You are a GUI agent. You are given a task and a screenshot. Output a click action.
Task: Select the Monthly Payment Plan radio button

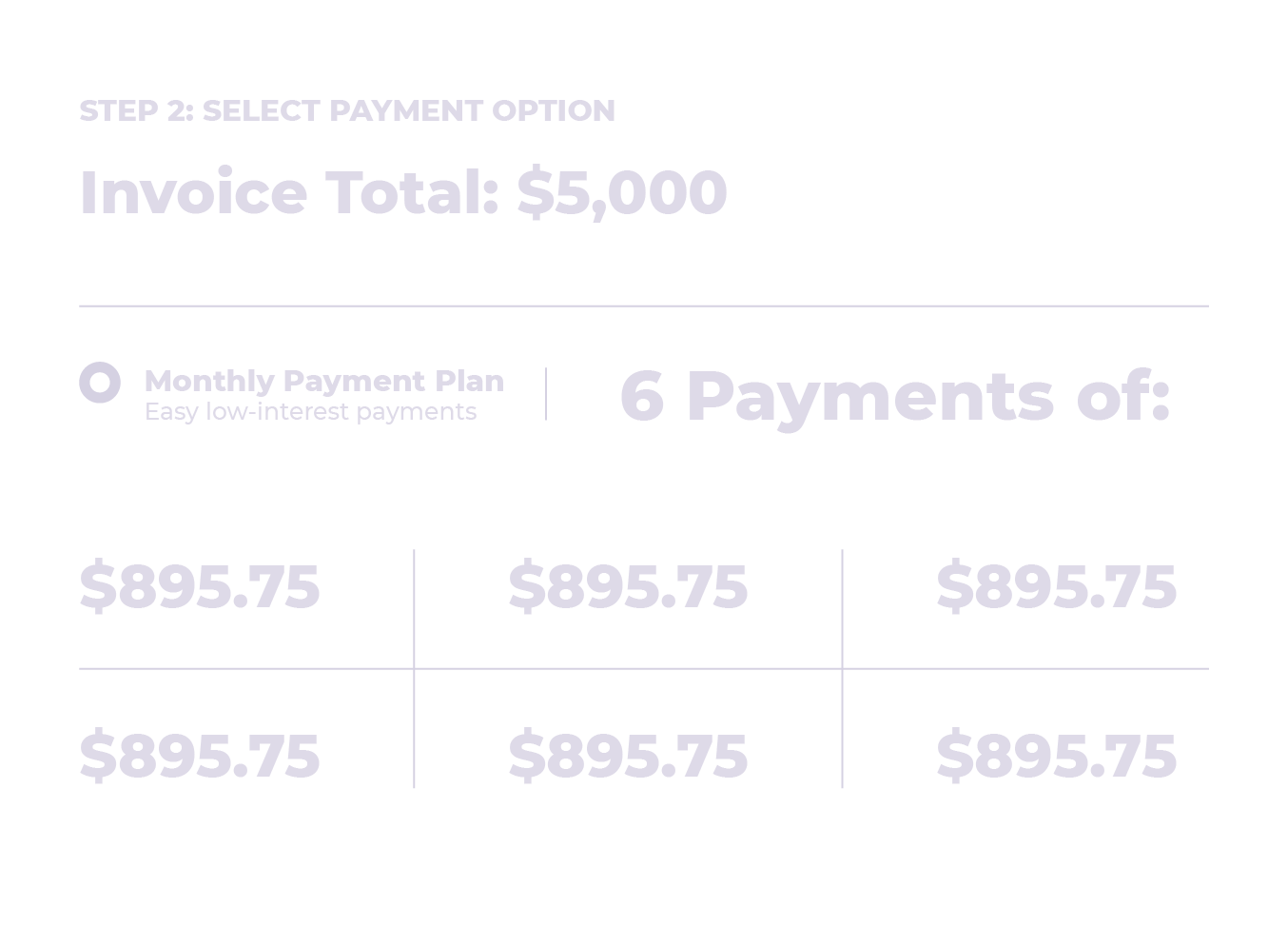tap(100, 383)
